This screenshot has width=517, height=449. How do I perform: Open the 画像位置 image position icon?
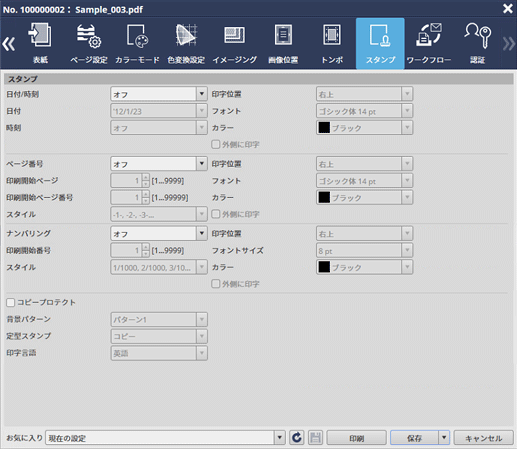coord(283,43)
